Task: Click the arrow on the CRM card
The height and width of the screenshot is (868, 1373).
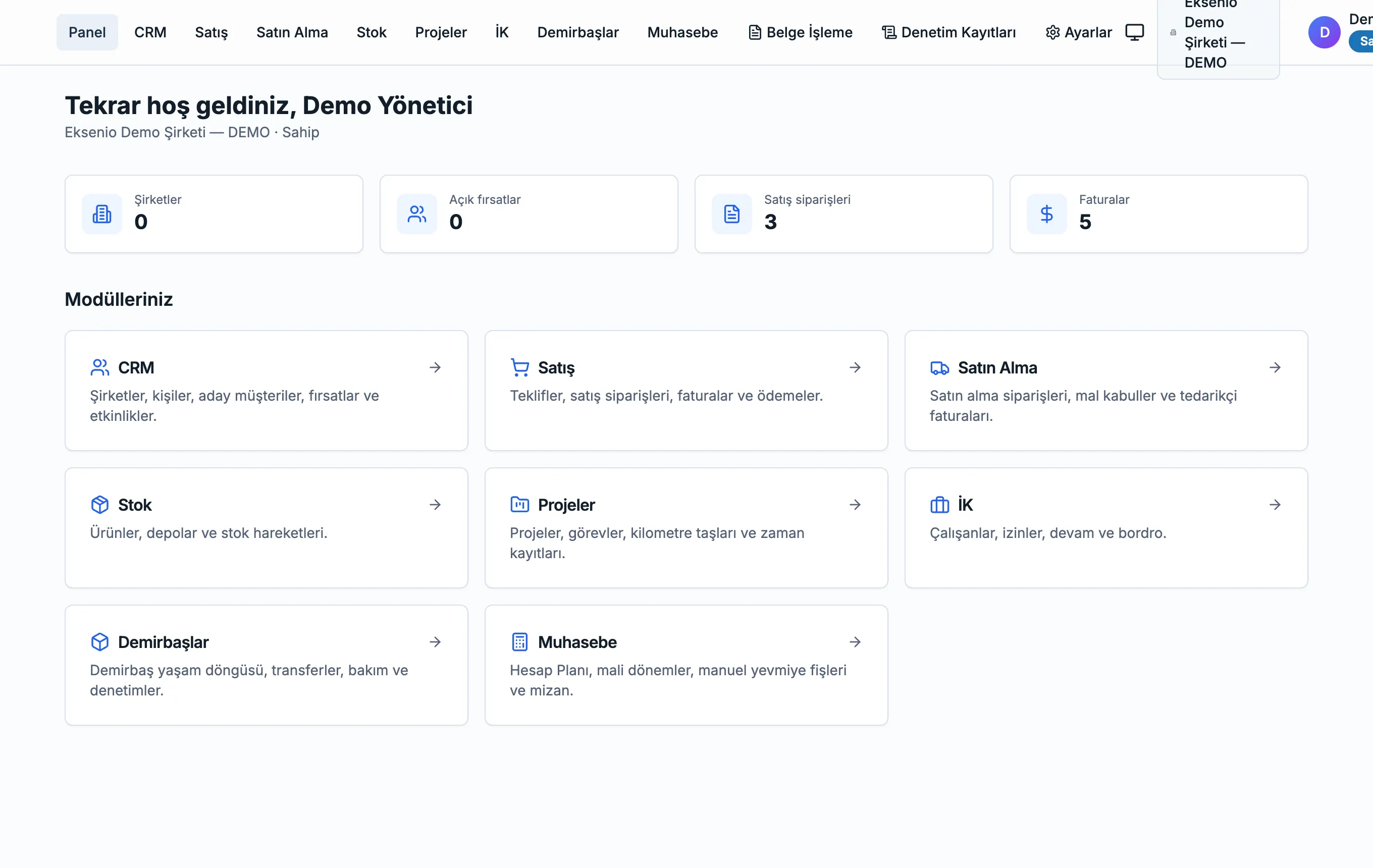Action: tap(435, 367)
